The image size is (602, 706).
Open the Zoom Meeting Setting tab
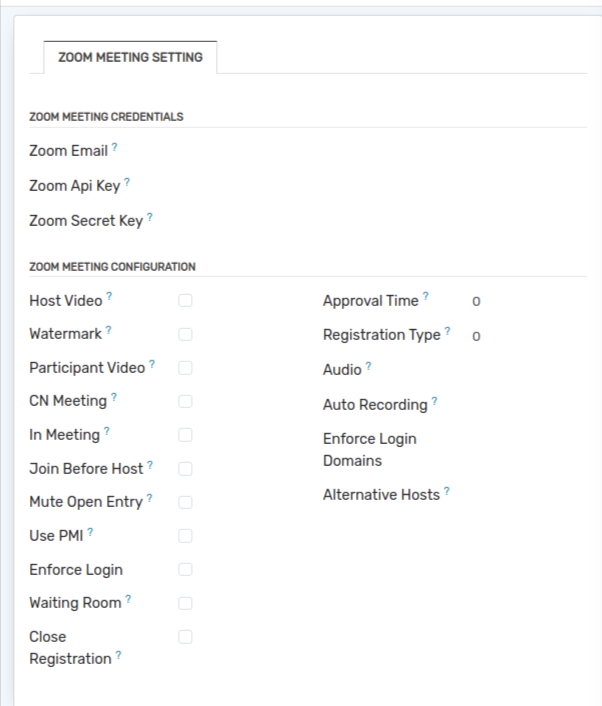130,57
